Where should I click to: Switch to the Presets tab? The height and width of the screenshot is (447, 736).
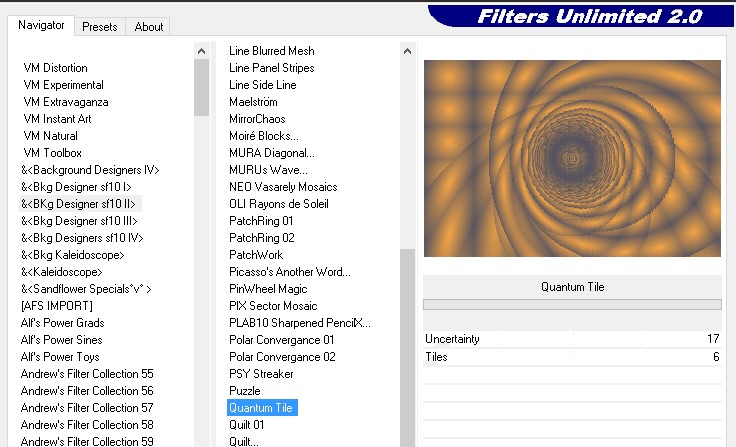99,27
